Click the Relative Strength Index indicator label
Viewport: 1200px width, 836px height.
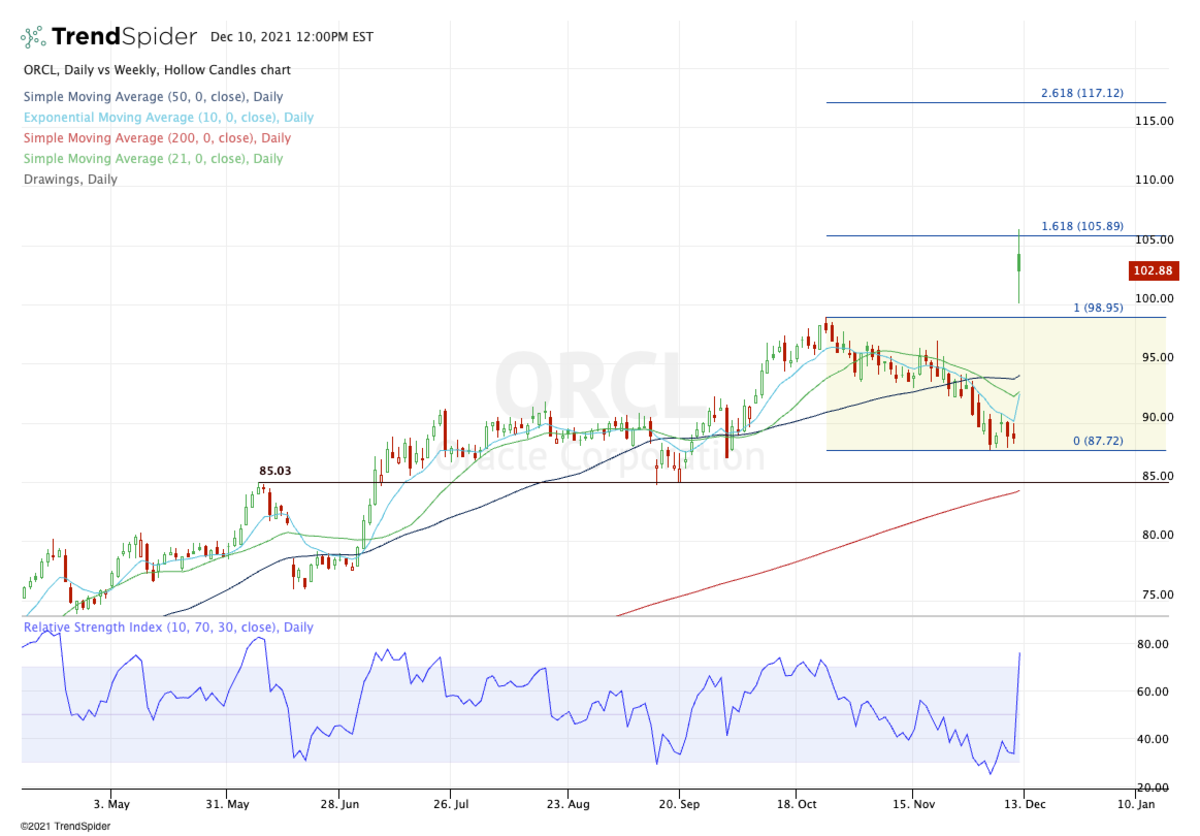(167, 627)
